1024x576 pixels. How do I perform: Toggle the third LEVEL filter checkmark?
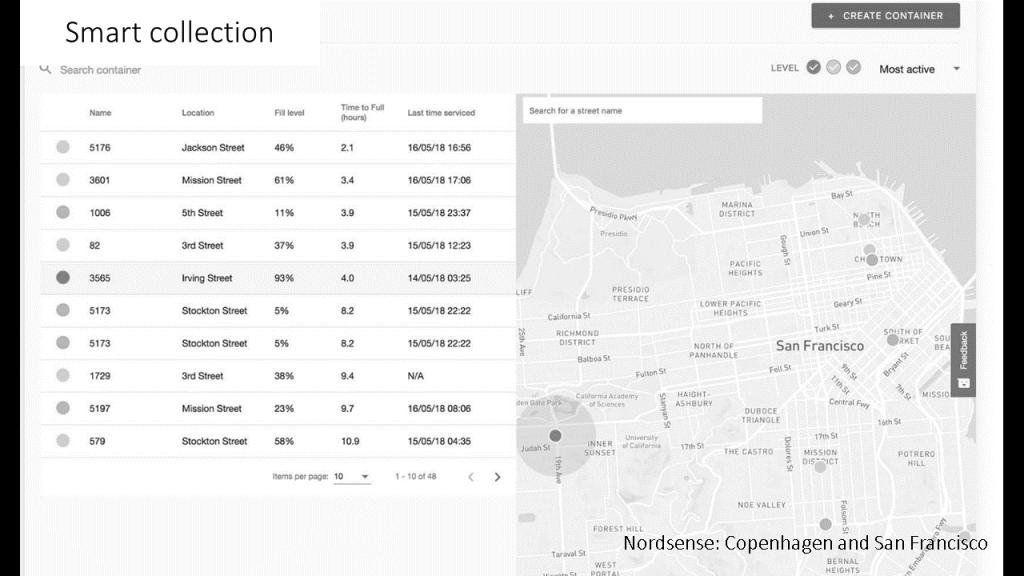(x=853, y=68)
